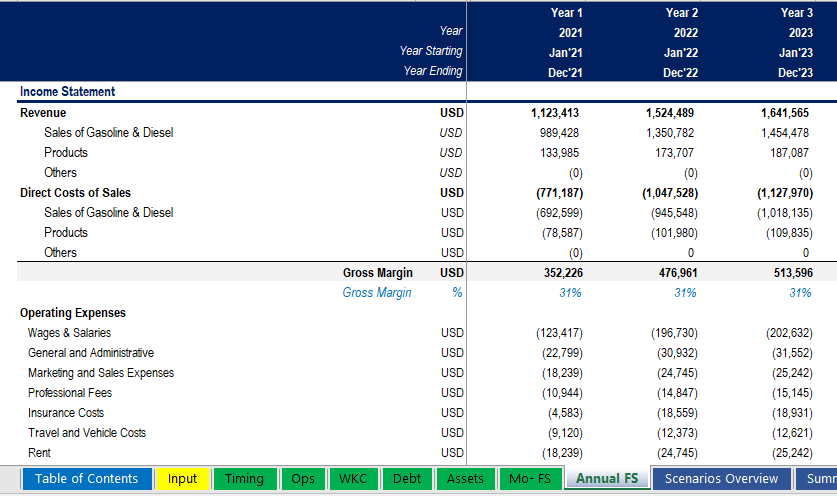837x496 pixels.
Task: Click revenue cell 1,454,478
Action: click(785, 132)
